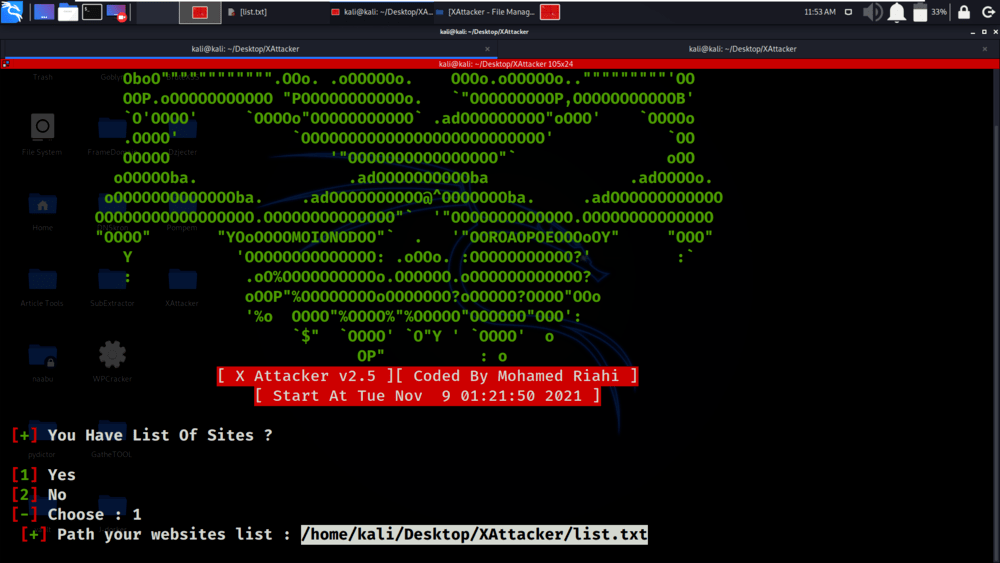The image size is (1000, 563).
Task: Minimize the terminal window
Action: point(973,32)
